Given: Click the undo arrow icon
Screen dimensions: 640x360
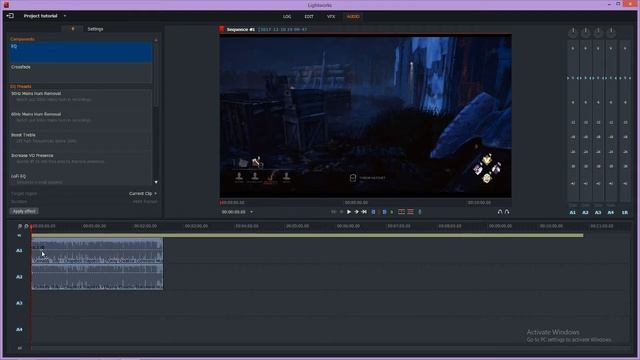Looking at the screenshot, I should (x=500, y=212).
